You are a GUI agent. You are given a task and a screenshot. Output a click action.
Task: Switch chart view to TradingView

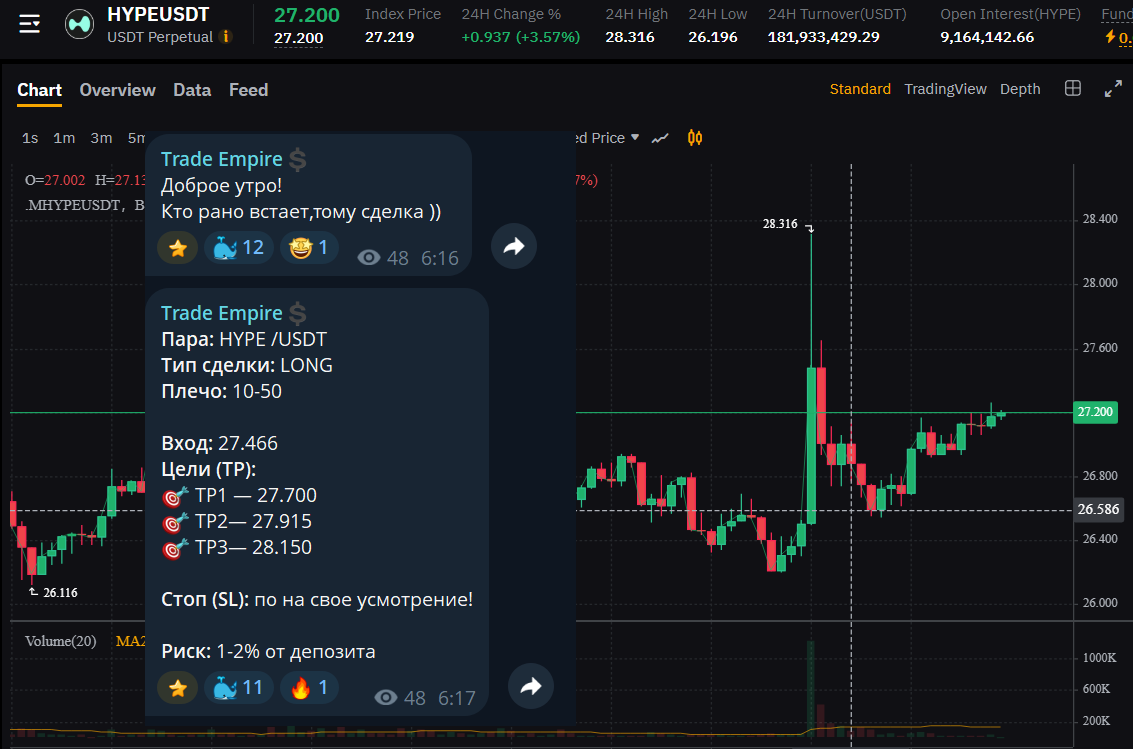[944, 89]
